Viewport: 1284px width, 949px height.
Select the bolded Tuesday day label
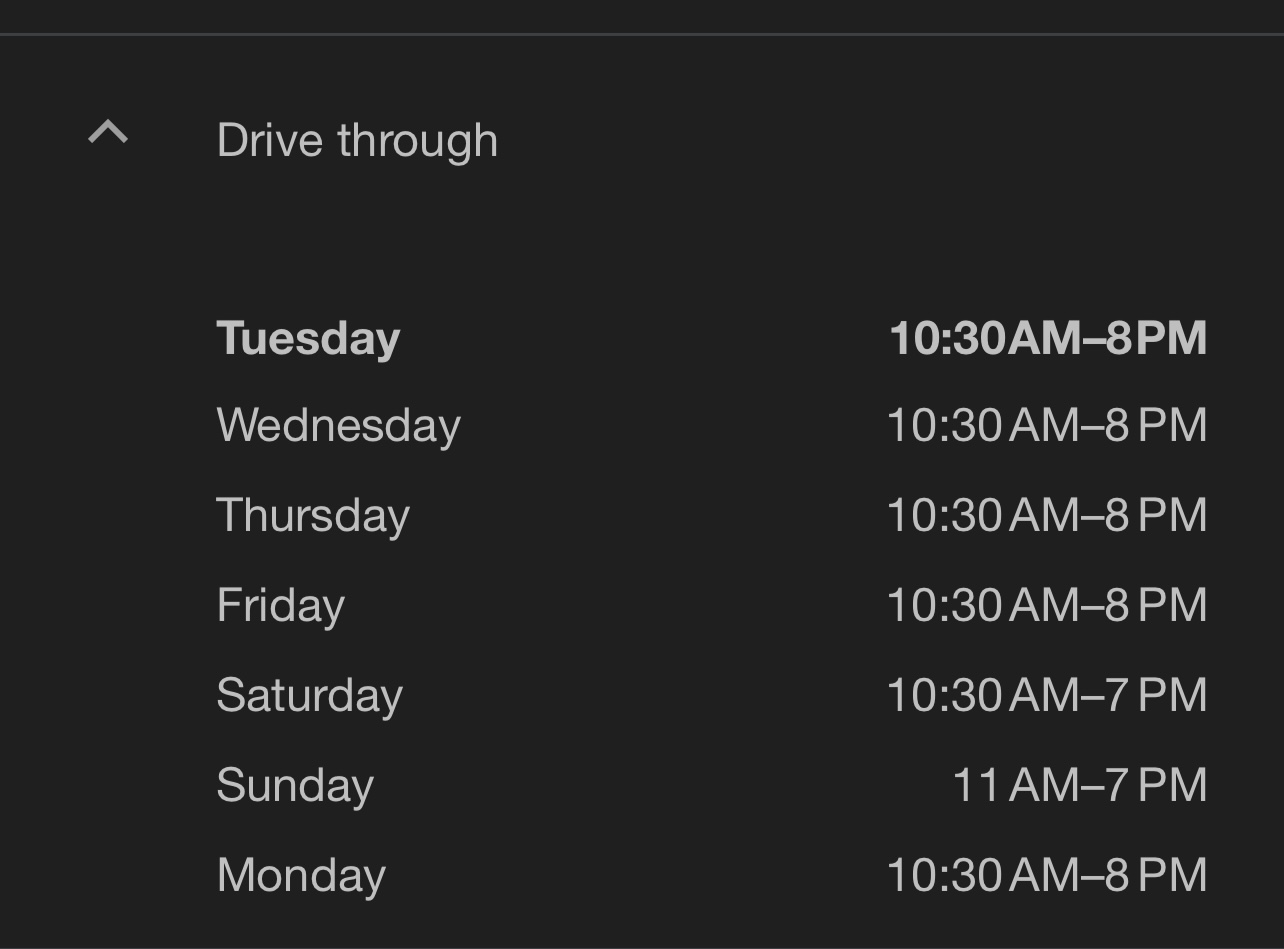coord(308,338)
